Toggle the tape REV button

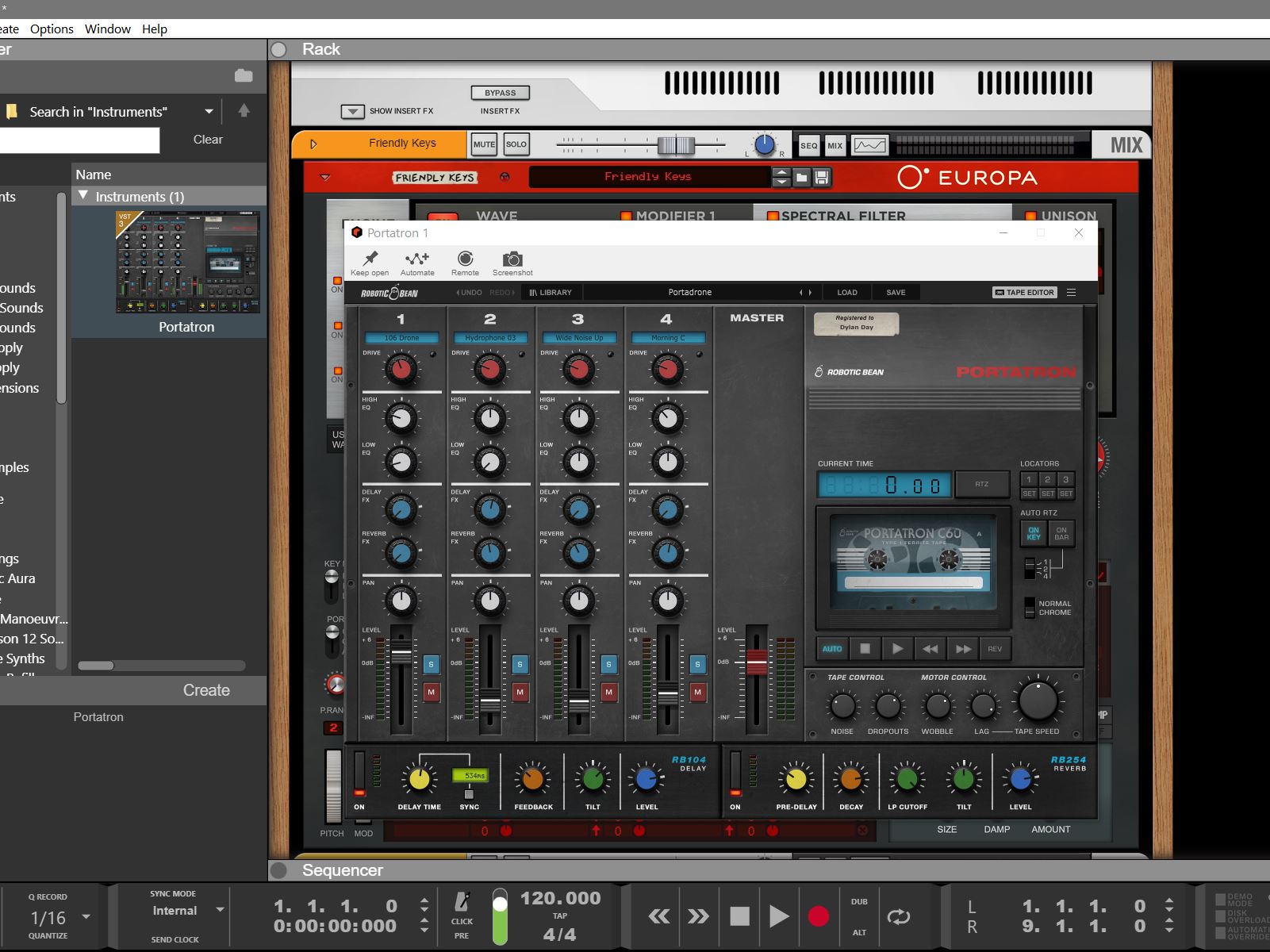point(995,649)
